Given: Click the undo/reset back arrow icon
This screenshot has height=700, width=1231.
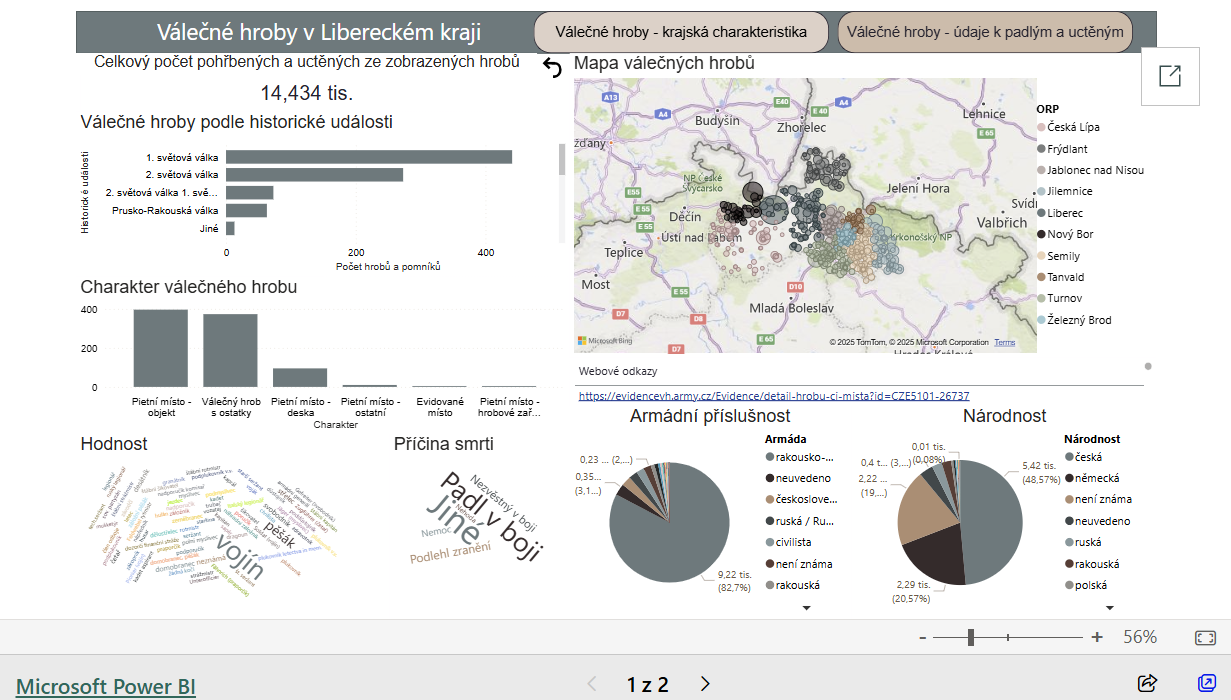Looking at the screenshot, I should point(552,67).
